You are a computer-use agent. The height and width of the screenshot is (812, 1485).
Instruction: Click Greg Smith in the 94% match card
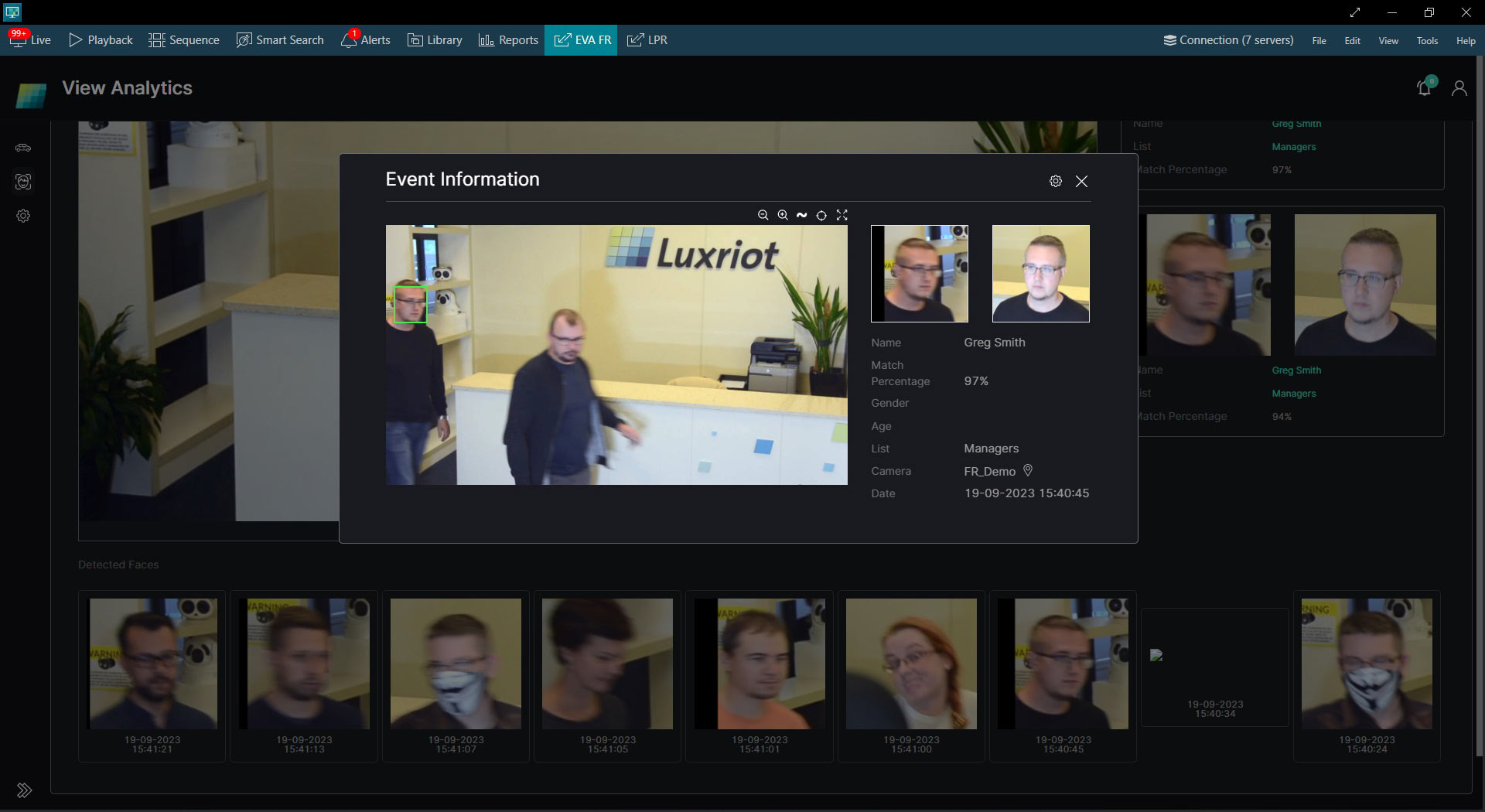(x=1296, y=370)
